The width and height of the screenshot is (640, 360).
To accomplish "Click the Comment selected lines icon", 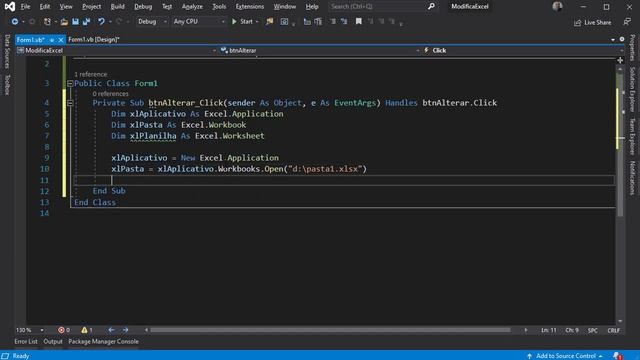I will pos(307,22).
